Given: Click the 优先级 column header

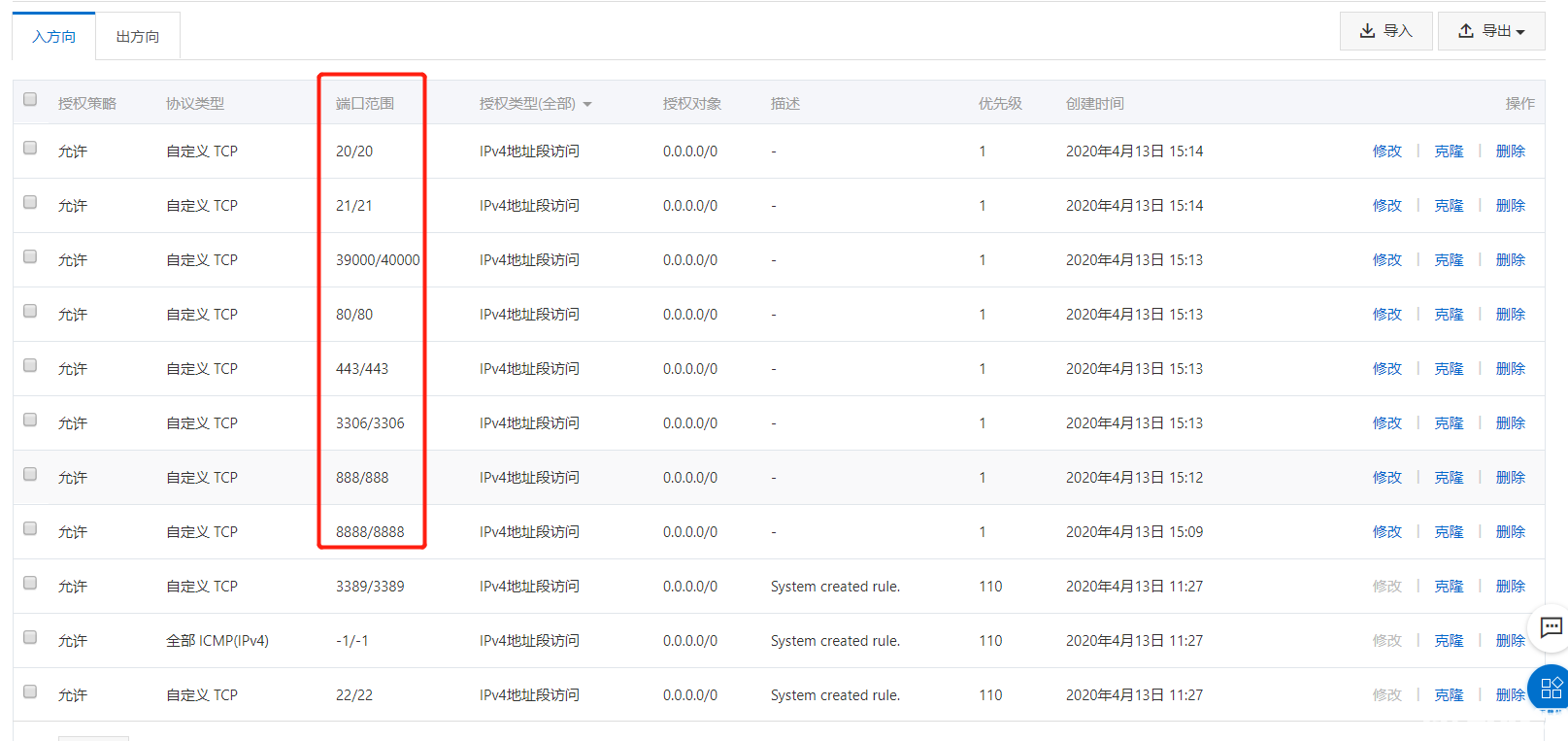Looking at the screenshot, I should 1000,103.
